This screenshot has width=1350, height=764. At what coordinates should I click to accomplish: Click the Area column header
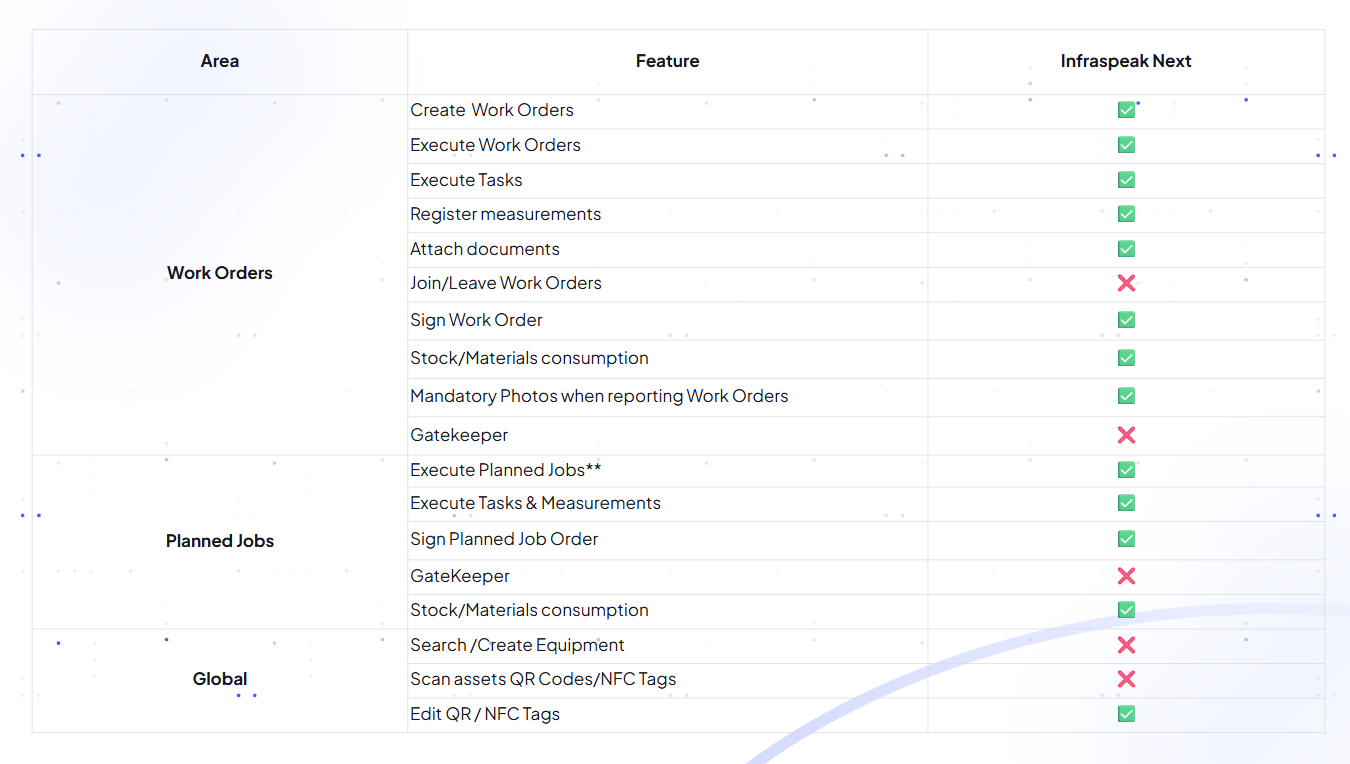[x=220, y=61]
